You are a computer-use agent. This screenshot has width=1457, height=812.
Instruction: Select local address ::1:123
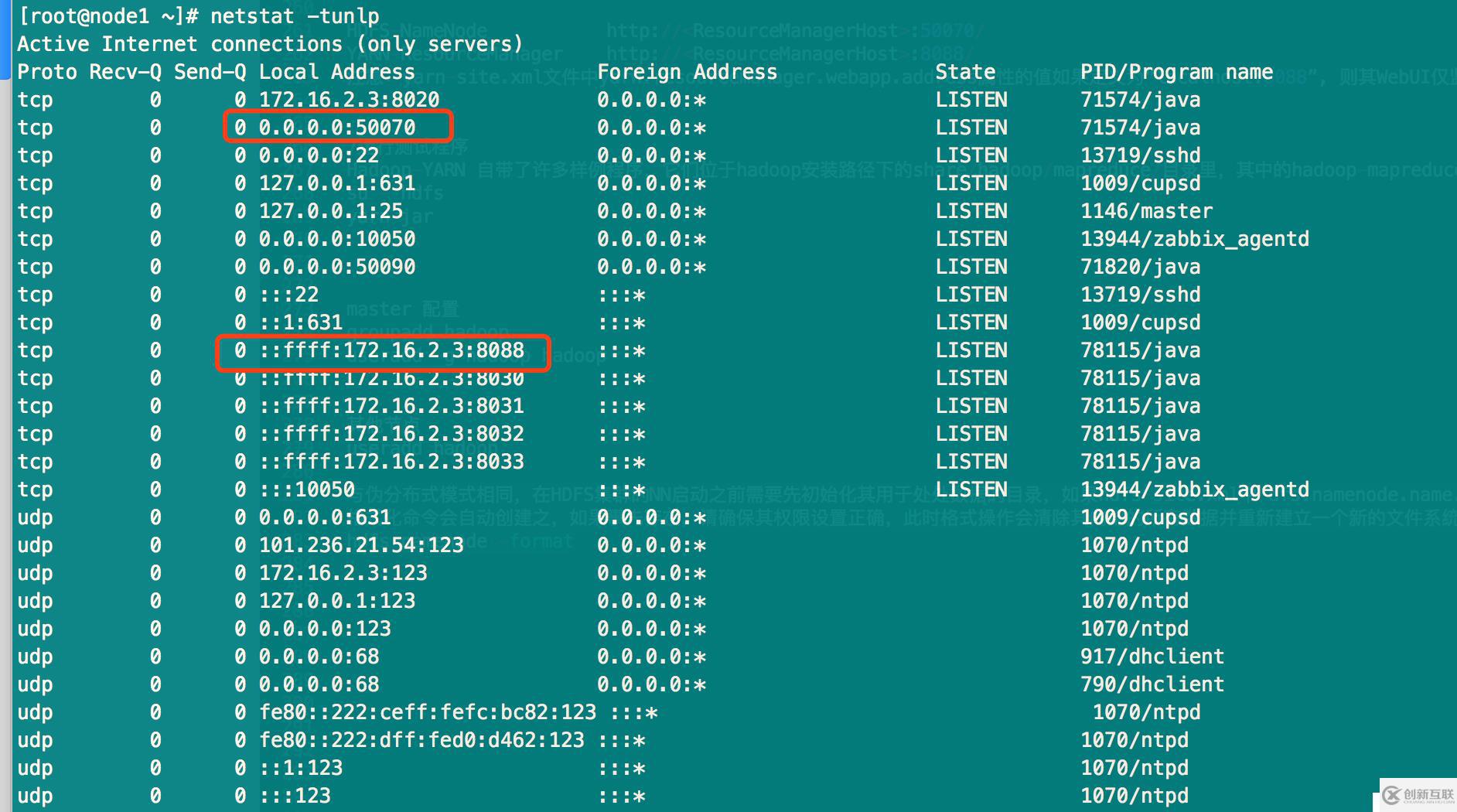click(301, 768)
